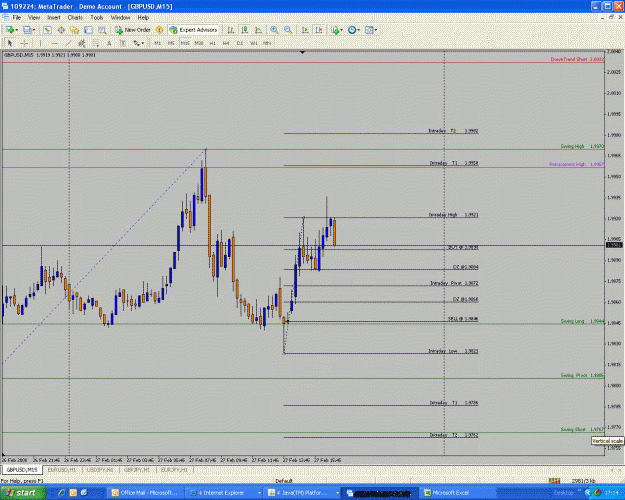The image size is (625, 500).
Task: Select the Cursor arrow tool
Action: click(x=10, y=43)
